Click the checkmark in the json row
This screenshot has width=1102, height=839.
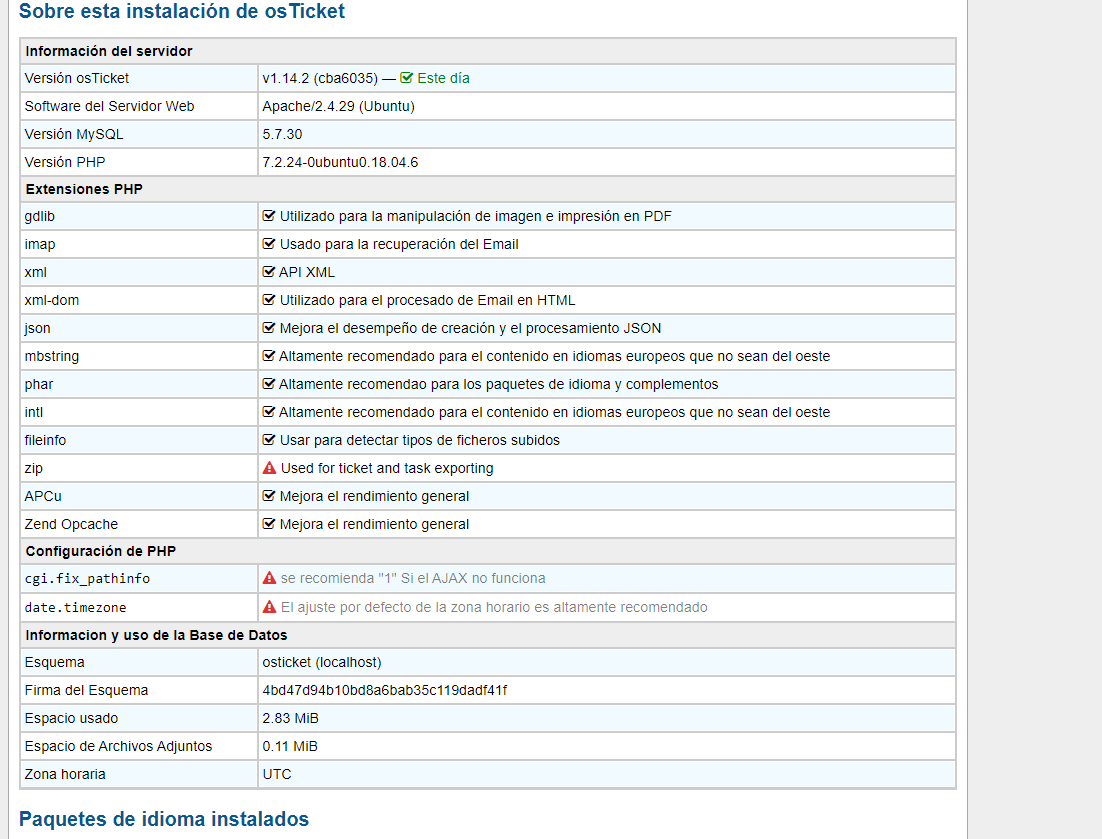point(269,328)
